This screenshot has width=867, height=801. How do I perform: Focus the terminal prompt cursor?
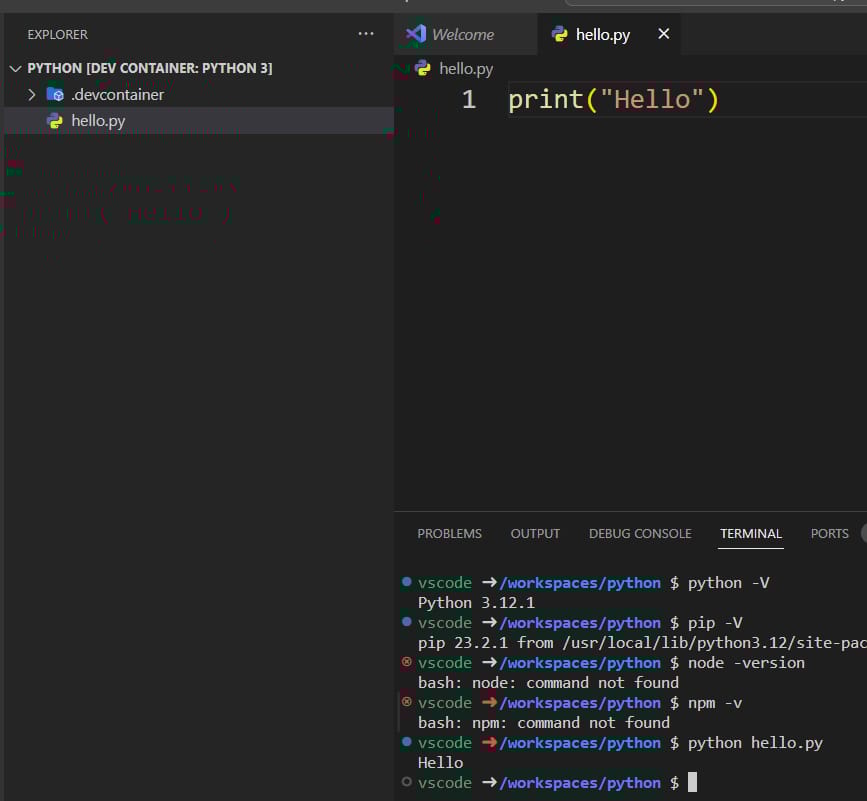click(x=692, y=782)
